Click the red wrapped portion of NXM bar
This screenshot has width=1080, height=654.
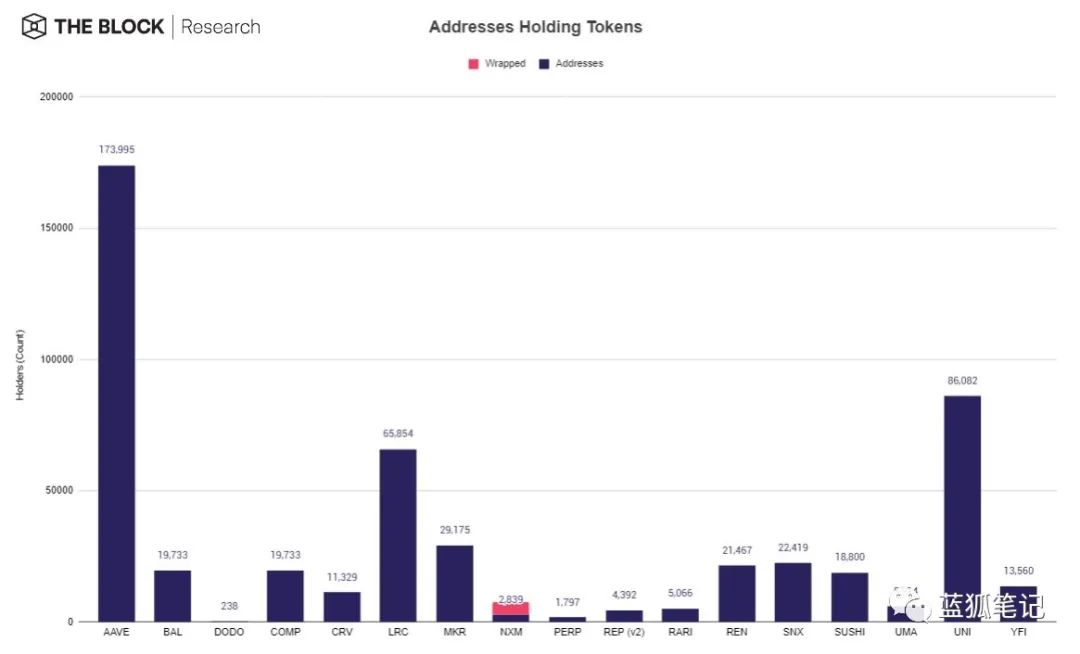click(510, 608)
